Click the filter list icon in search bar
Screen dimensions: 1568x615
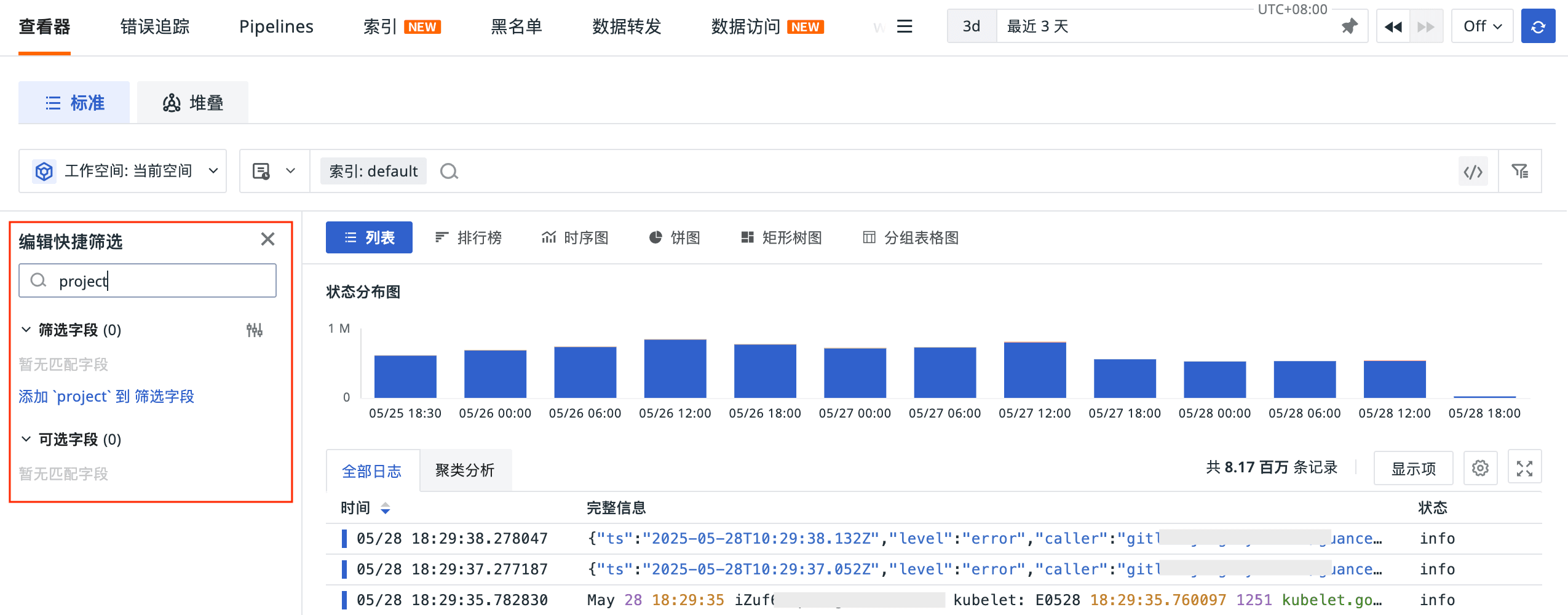pyautogui.click(x=1519, y=172)
